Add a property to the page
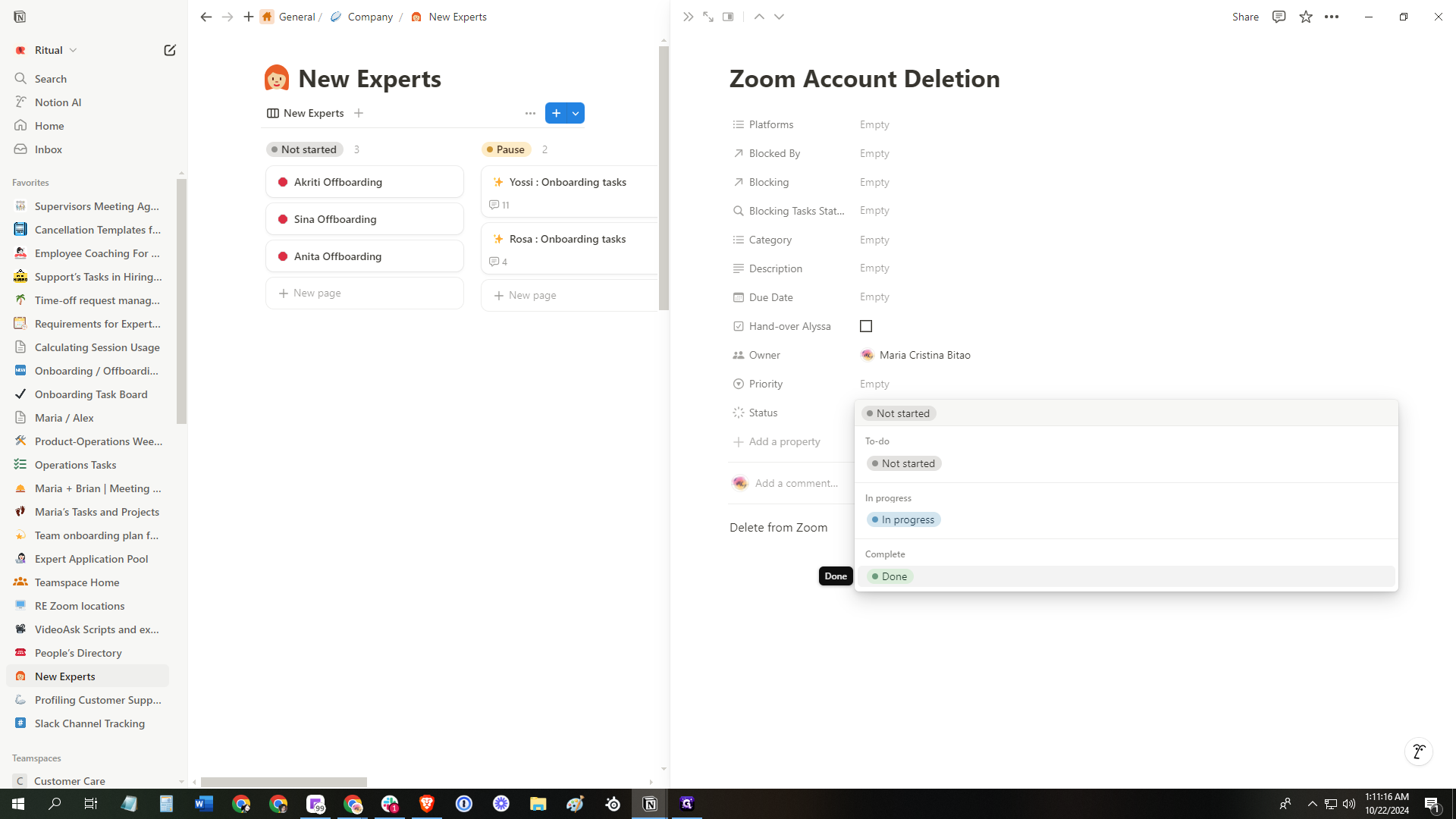The image size is (1456, 819). [x=777, y=441]
